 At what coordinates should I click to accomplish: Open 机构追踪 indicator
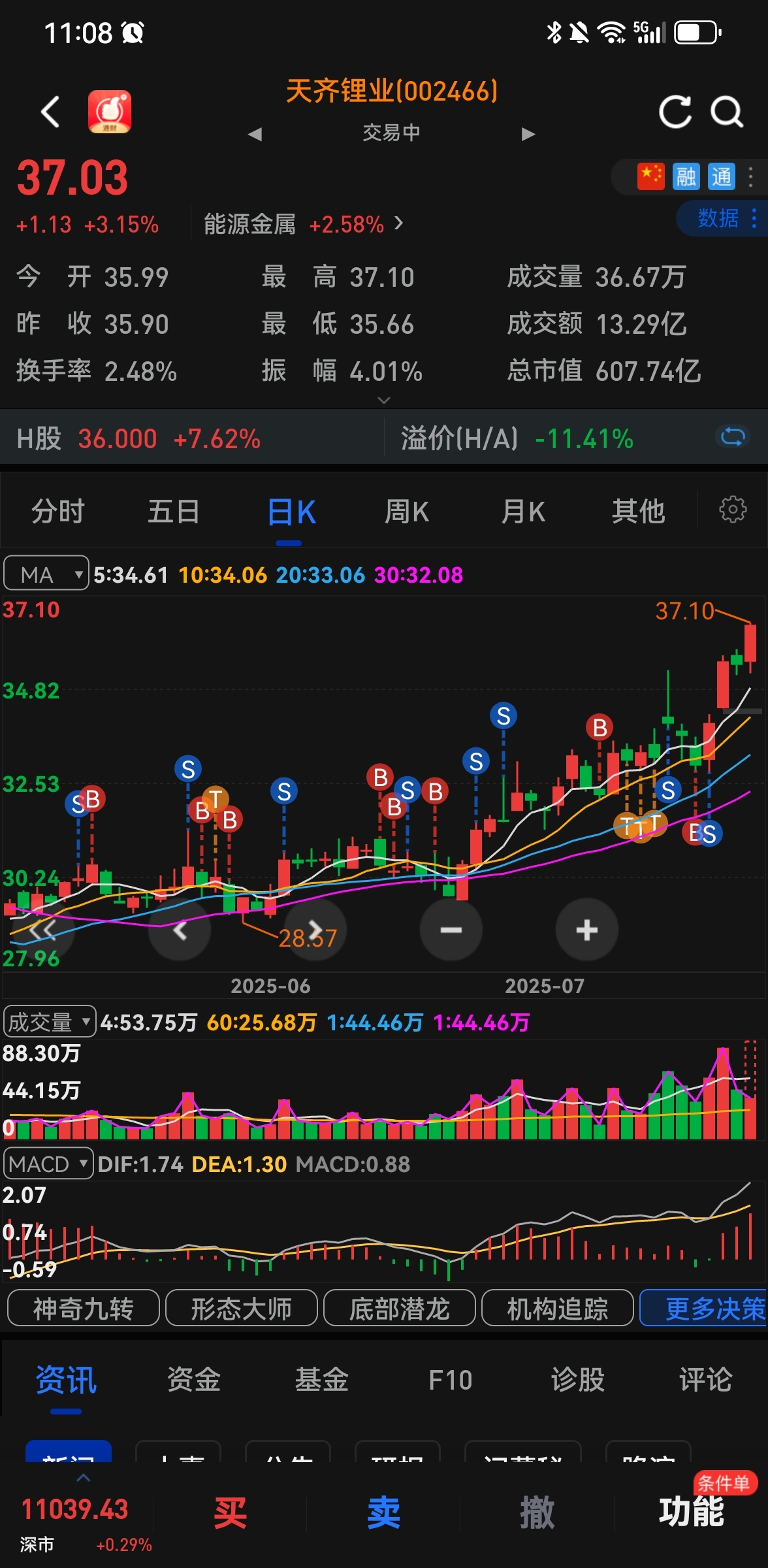(x=558, y=1308)
